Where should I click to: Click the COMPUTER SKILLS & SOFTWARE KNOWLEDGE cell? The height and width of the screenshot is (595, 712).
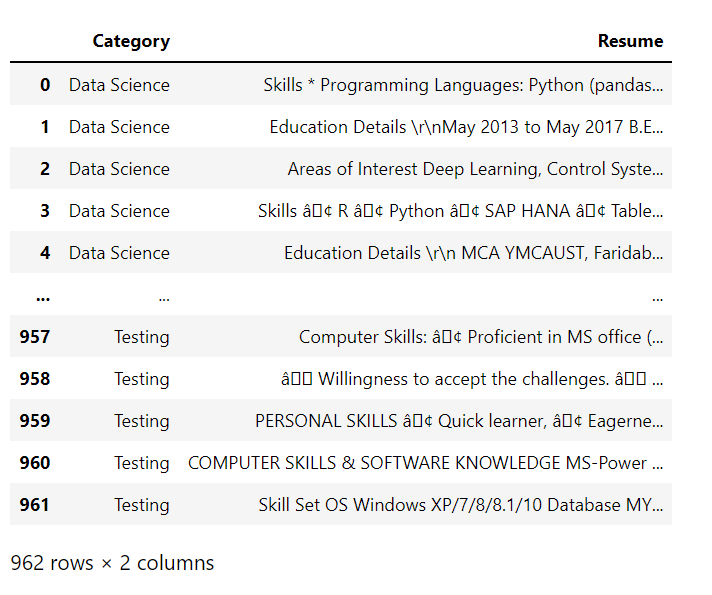point(425,463)
